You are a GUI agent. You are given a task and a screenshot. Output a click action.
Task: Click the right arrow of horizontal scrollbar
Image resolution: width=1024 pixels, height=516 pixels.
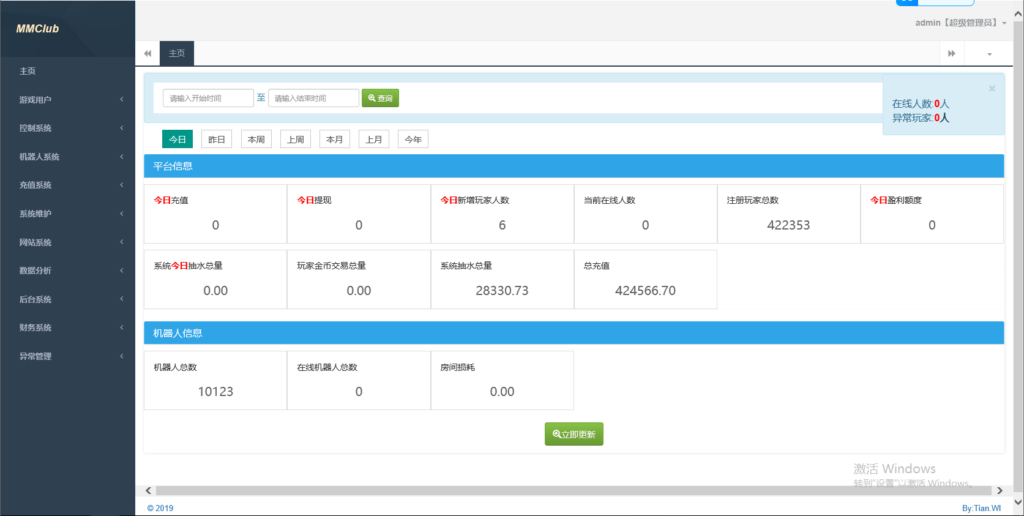click(996, 490)
